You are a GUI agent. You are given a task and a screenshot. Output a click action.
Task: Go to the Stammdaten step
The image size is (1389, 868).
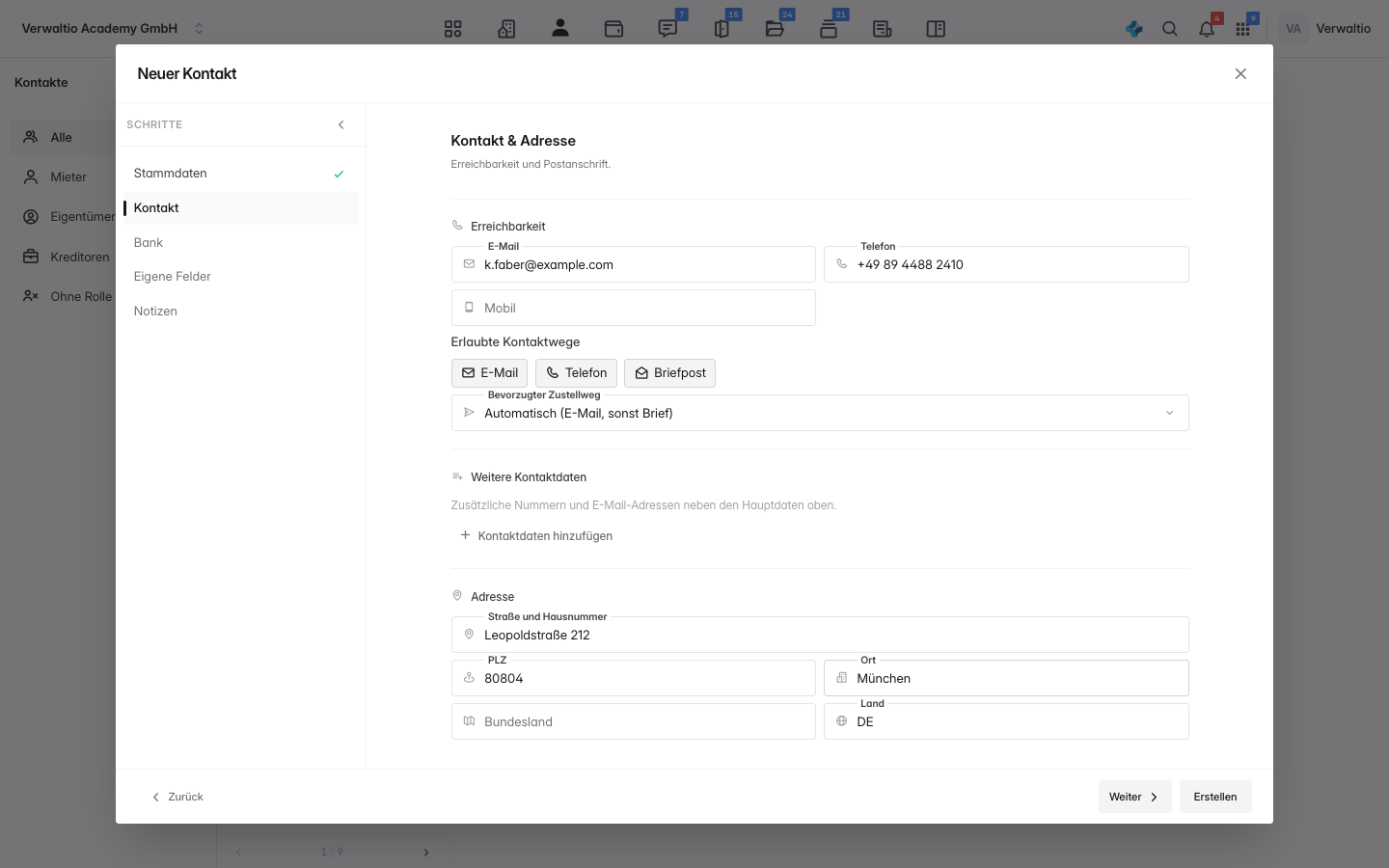tap(240, 174)
